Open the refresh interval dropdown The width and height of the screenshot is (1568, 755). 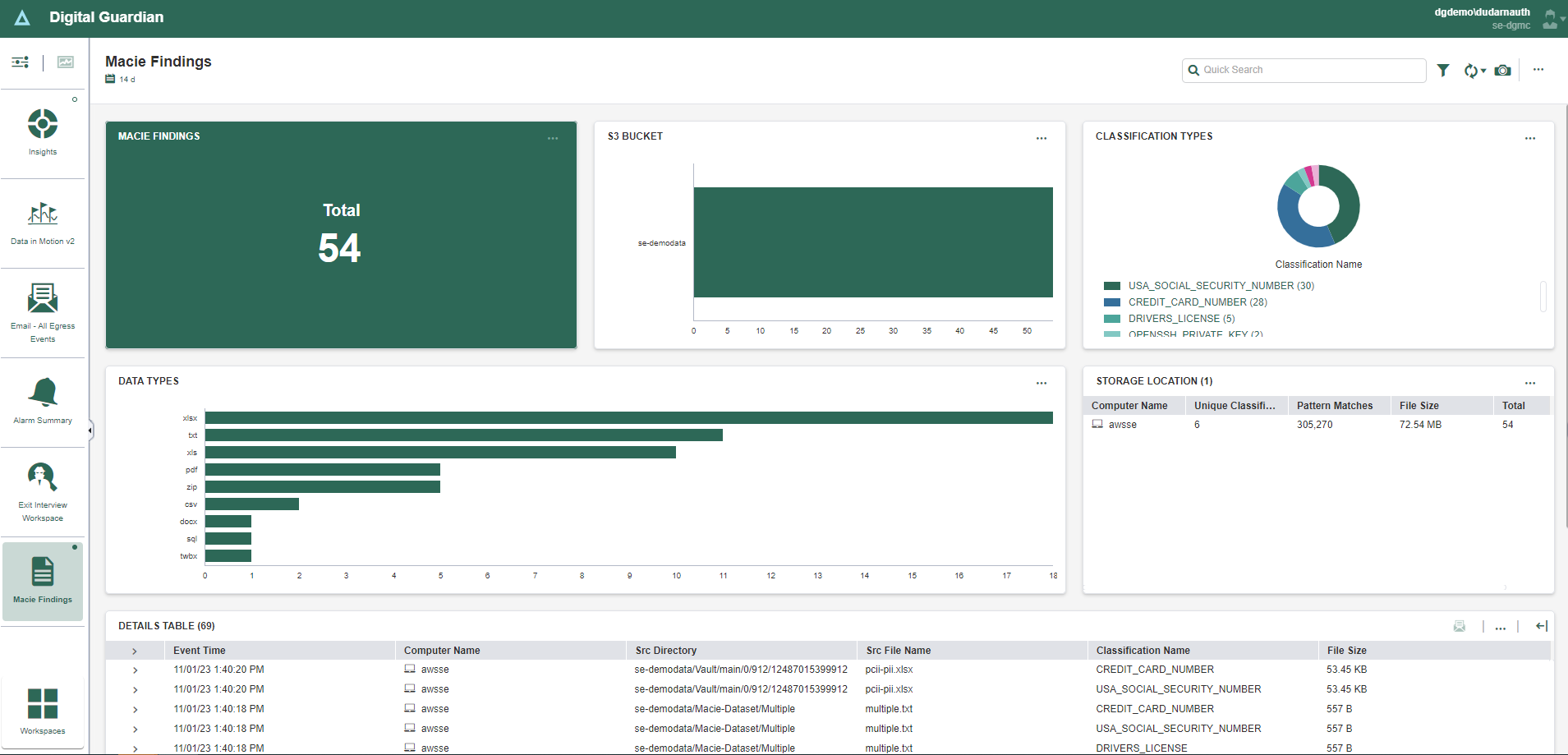(x=1475, y=71)
